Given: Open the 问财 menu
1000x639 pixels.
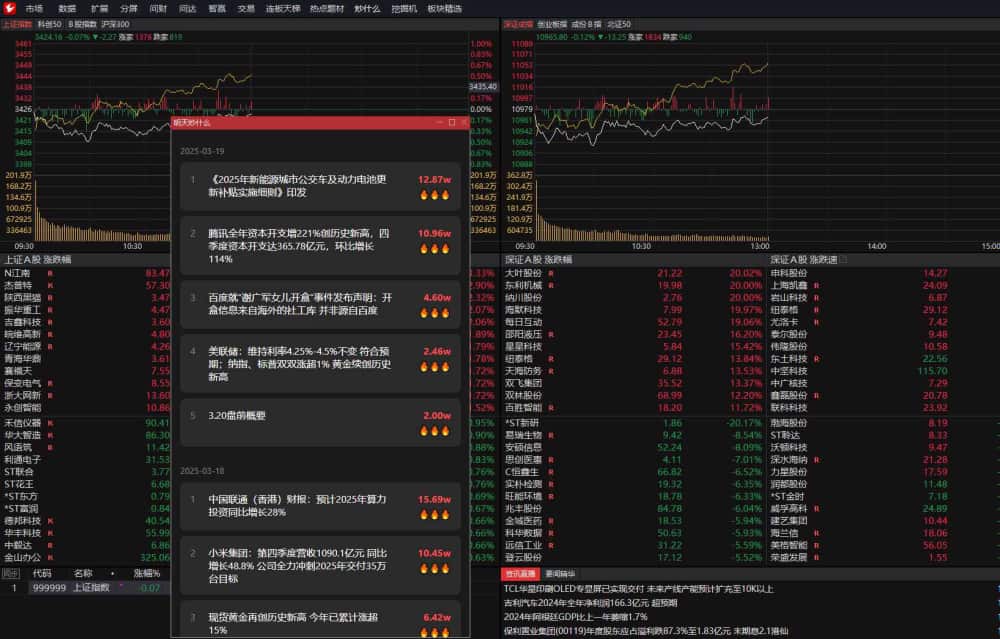Looking at the screenshot, I should (158, 9).
